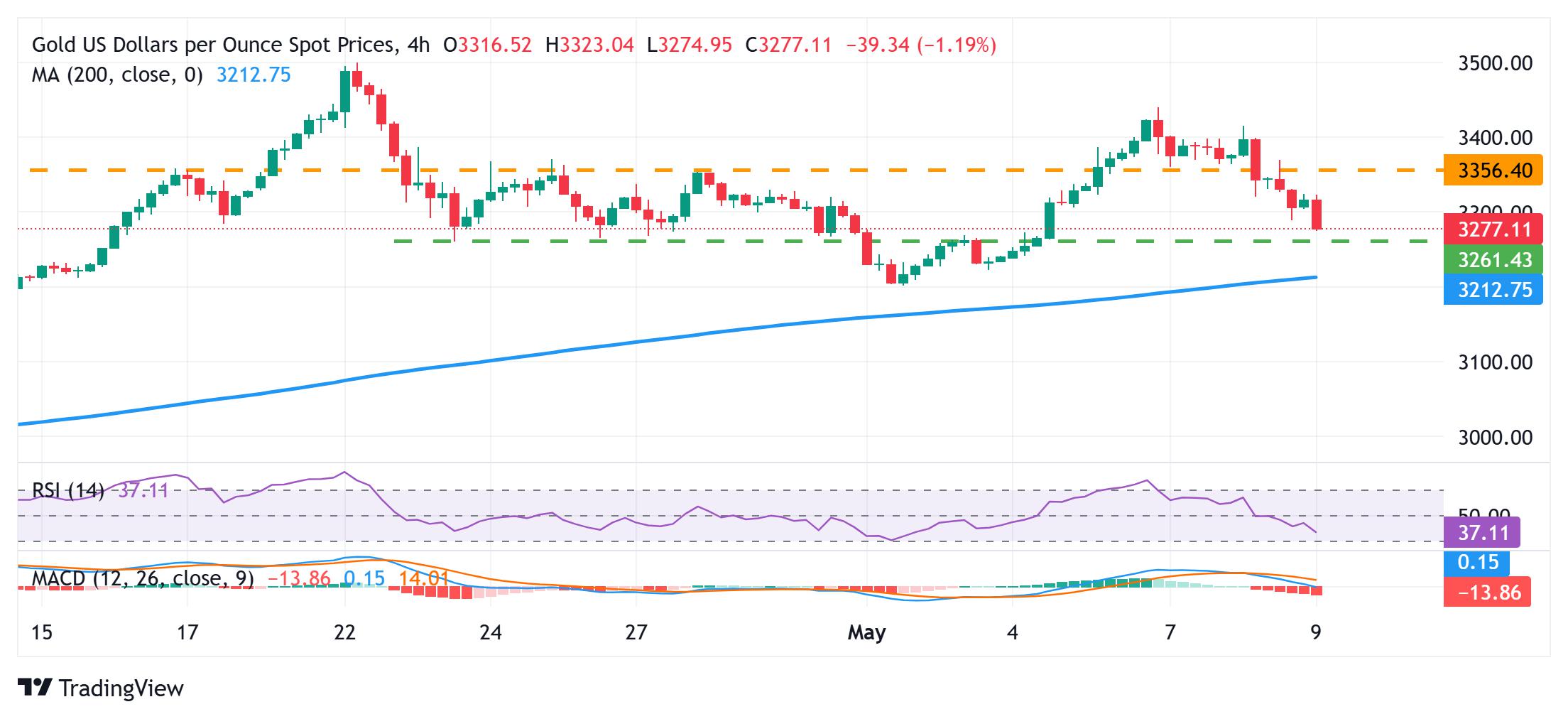Viewport: 1568px width, 719px height.
Task: Select the MACD (12, 26, close, 9) legend
Action: click(x=143, y=578)
